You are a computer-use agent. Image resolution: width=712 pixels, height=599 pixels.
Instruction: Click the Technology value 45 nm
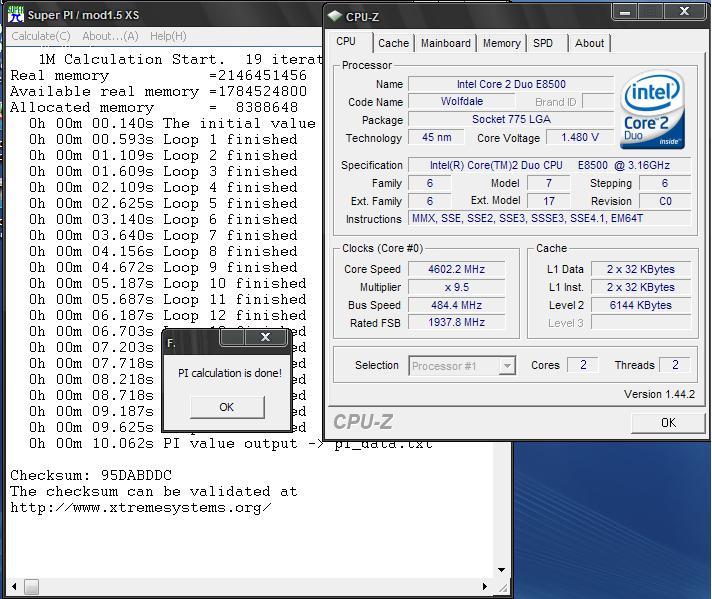436,137
